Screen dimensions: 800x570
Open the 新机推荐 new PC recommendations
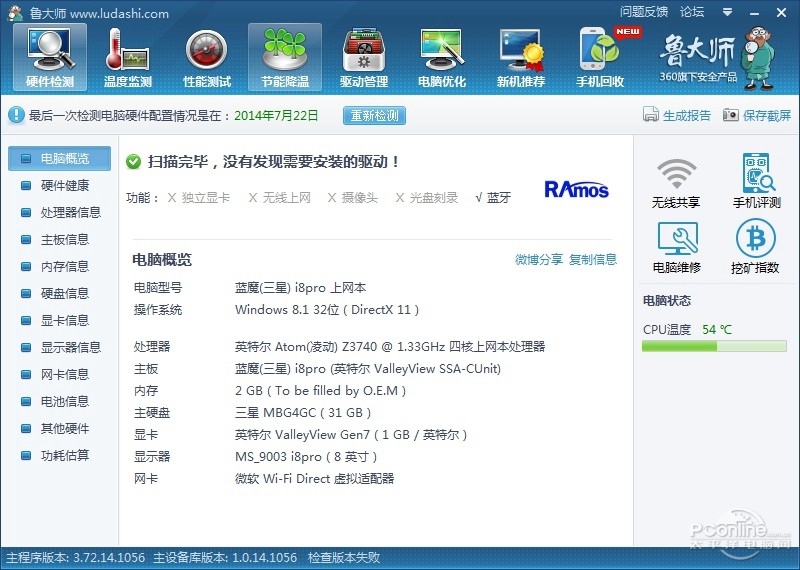(521, 57)
